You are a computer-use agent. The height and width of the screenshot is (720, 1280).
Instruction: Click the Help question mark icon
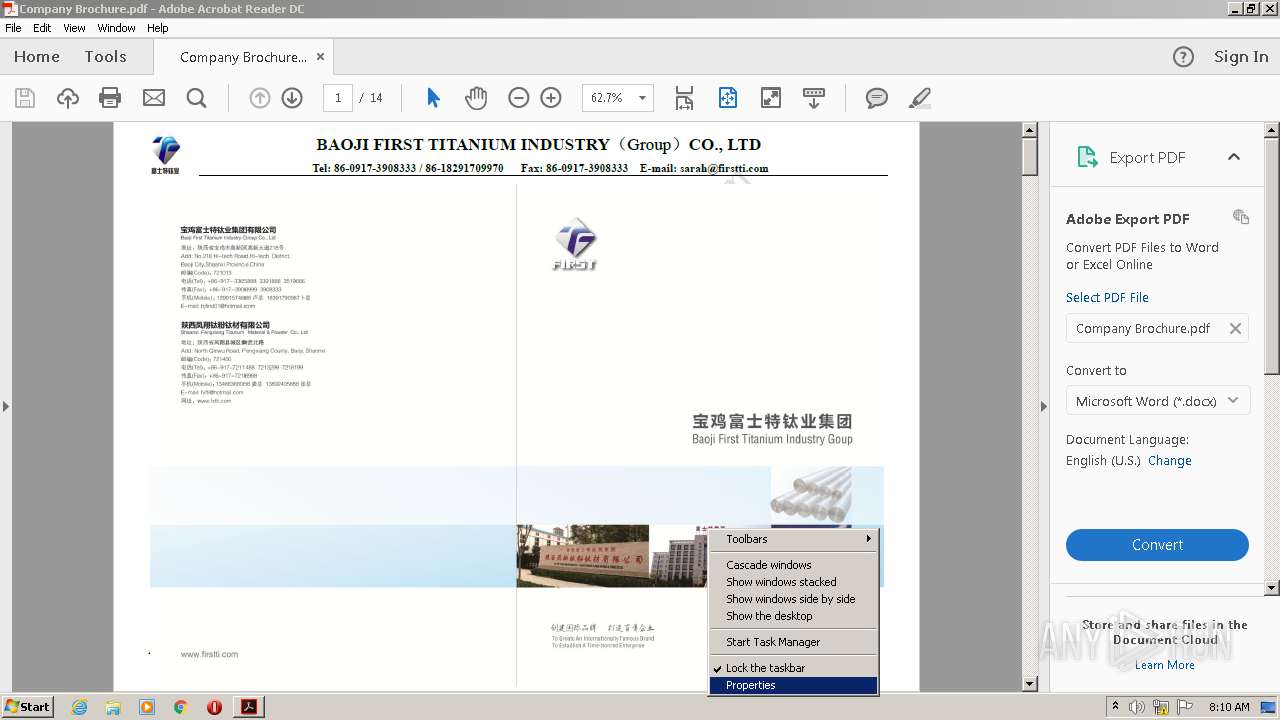1183,57
